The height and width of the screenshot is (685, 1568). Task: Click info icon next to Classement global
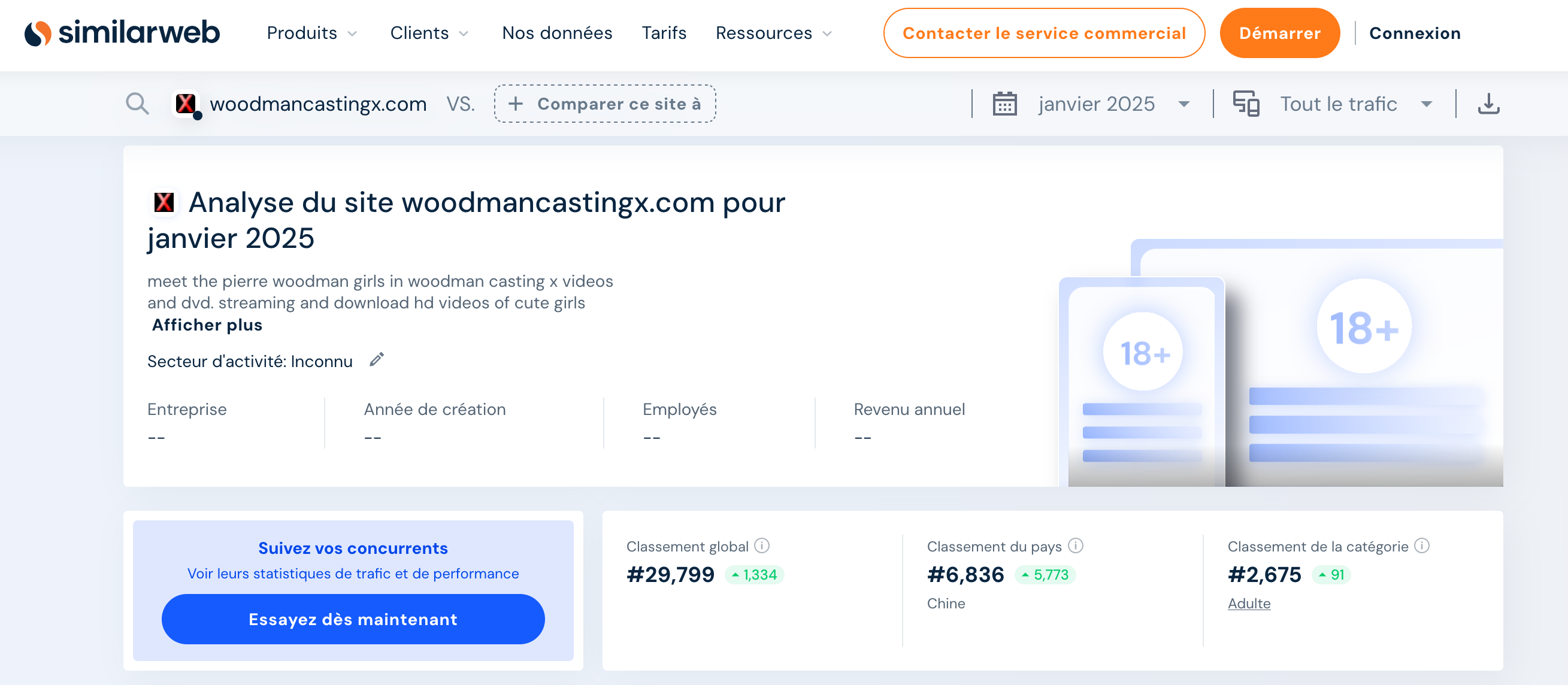(x=762, y=545)
